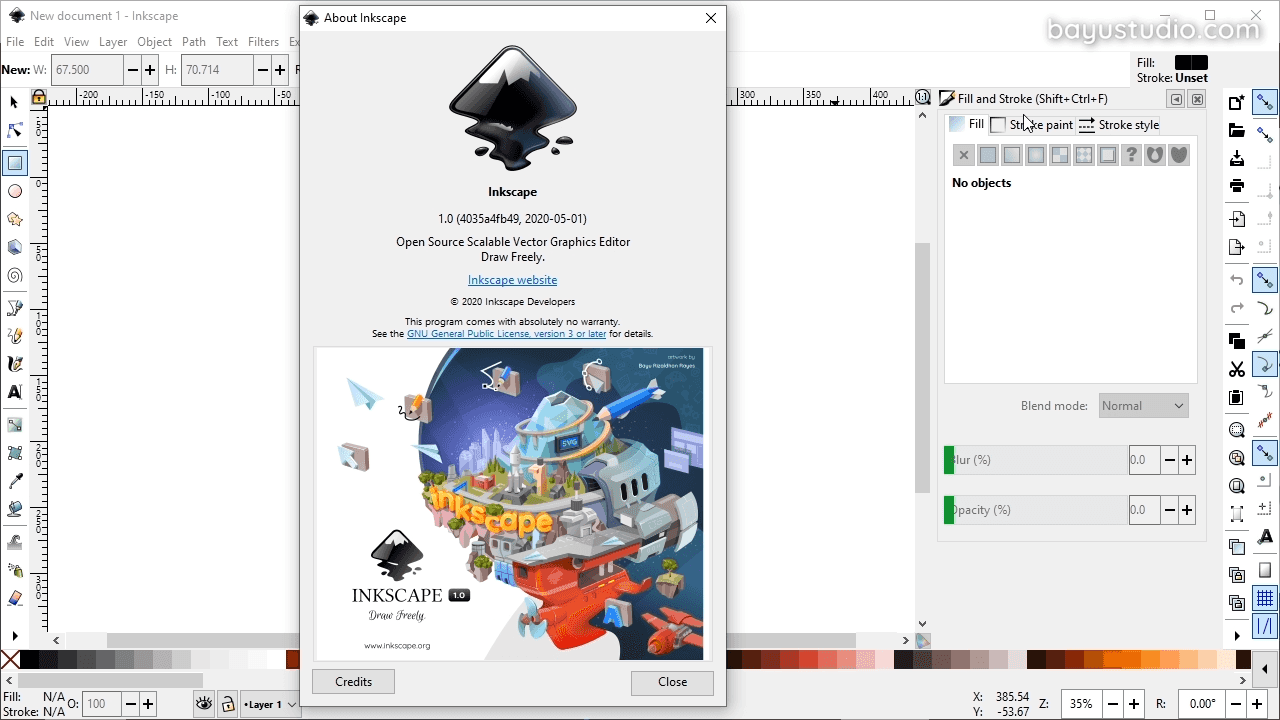Viewport: 1280px width, 720px height.
Task: Select the Text tool
Action: (x=14, y=392)
